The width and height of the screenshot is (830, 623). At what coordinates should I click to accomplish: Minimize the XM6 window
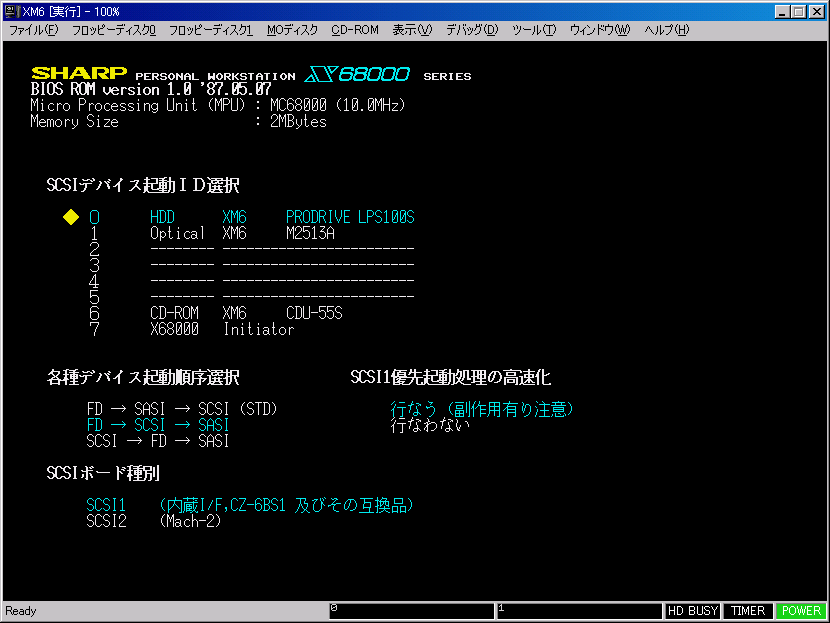[782, 12]
